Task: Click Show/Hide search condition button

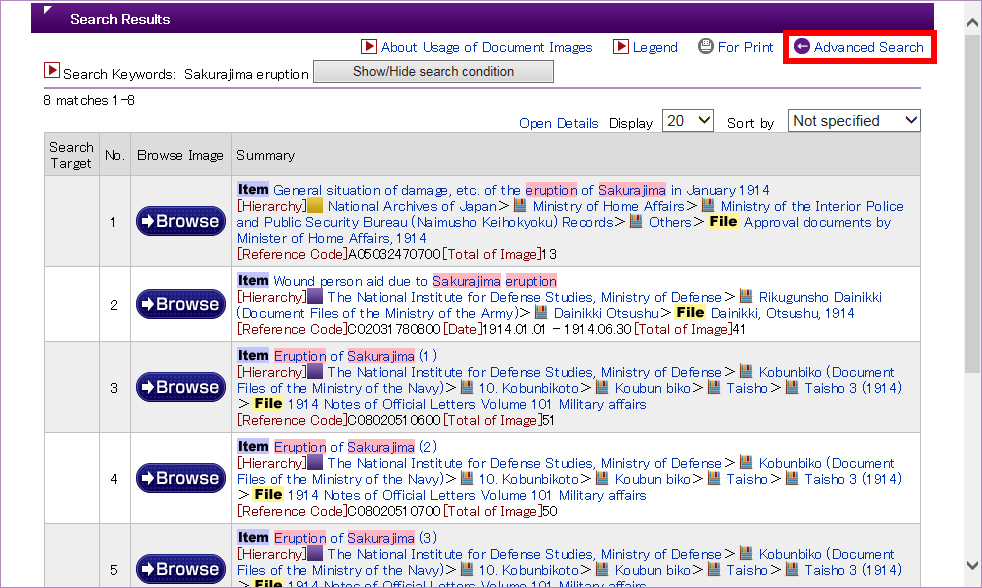Action: (433, 71)
